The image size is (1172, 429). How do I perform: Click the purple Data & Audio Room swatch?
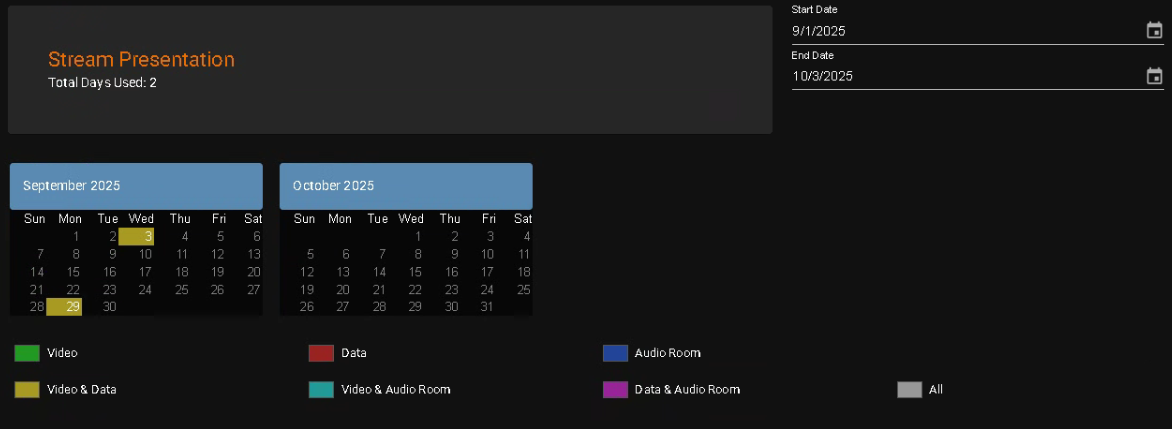(615, 390)
